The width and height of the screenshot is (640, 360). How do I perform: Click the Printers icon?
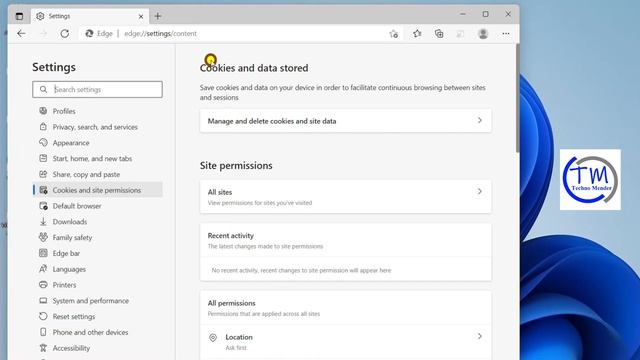tap(43, 284)
